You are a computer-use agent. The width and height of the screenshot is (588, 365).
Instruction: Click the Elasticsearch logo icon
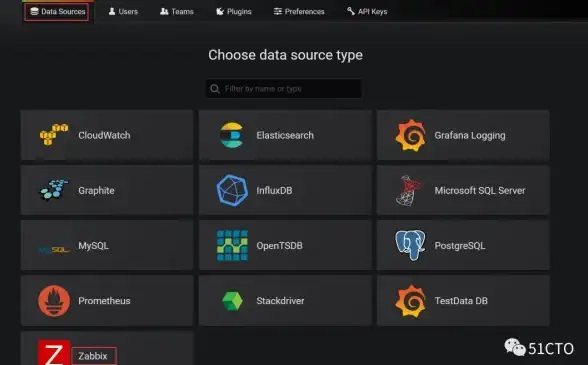click(x=232, y=135)
